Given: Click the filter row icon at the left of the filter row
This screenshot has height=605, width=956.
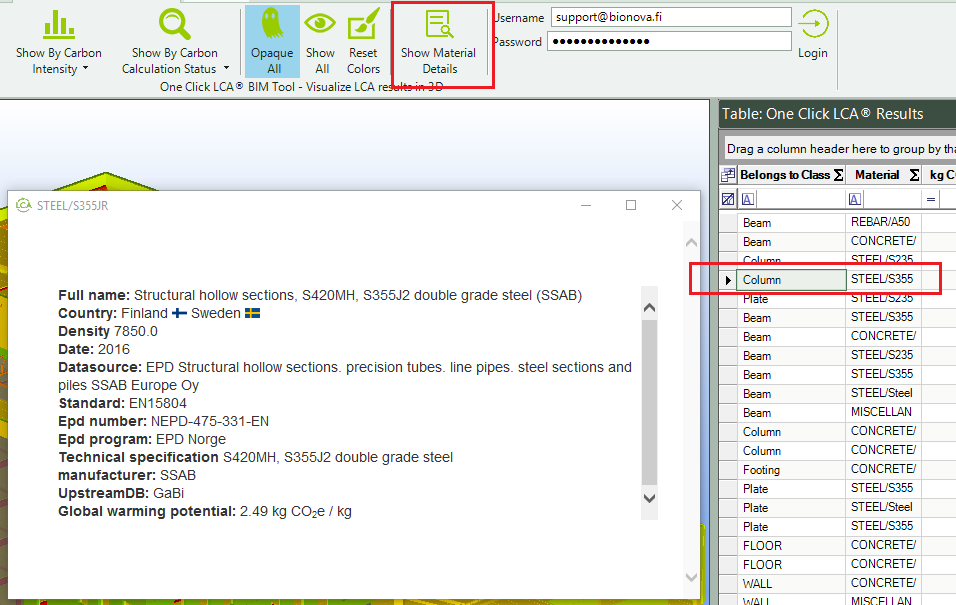Looking at the screenshot, I should tap(728, 199).
